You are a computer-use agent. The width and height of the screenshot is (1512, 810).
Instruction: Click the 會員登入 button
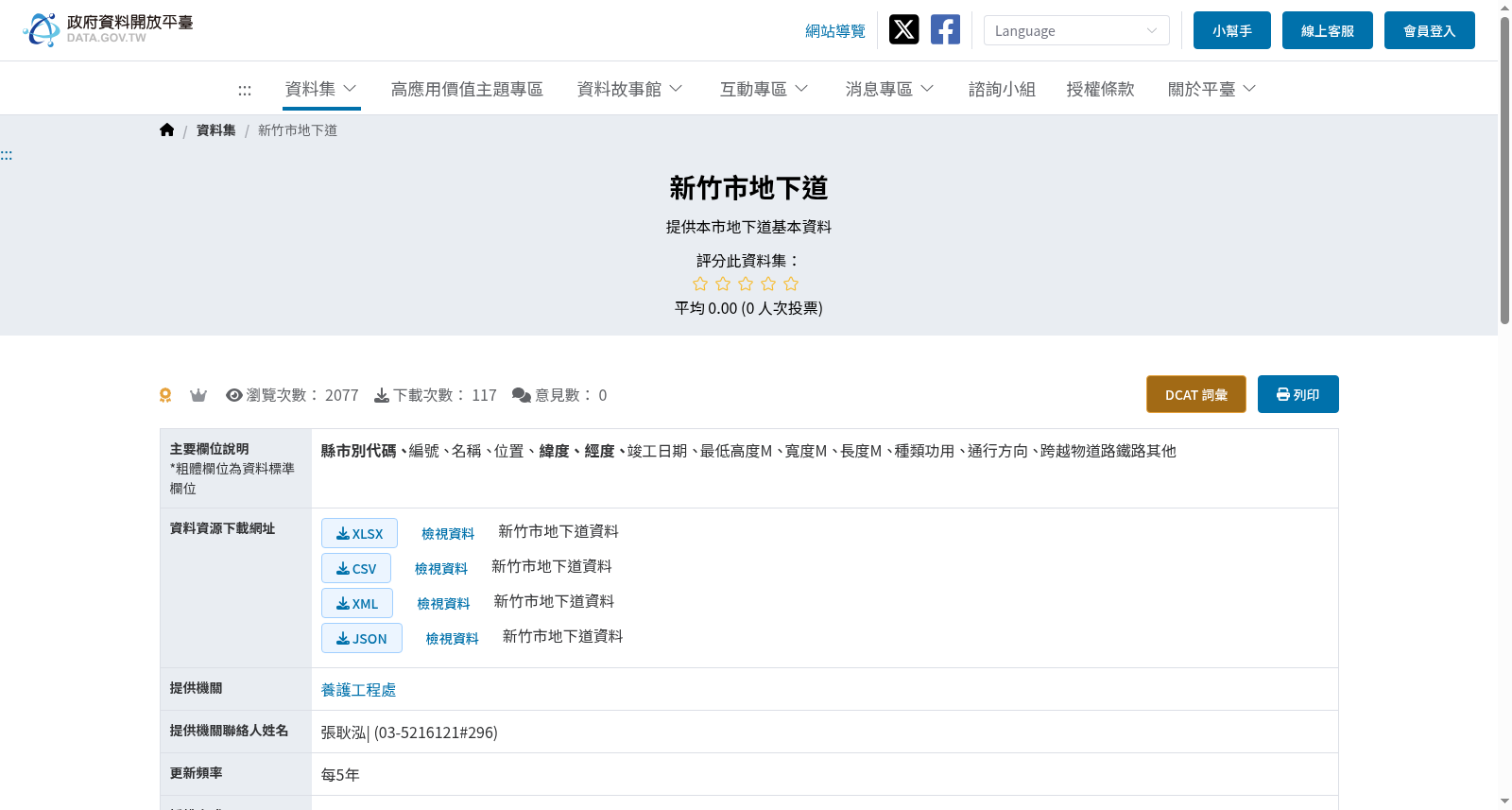[x=1430, y=30]
